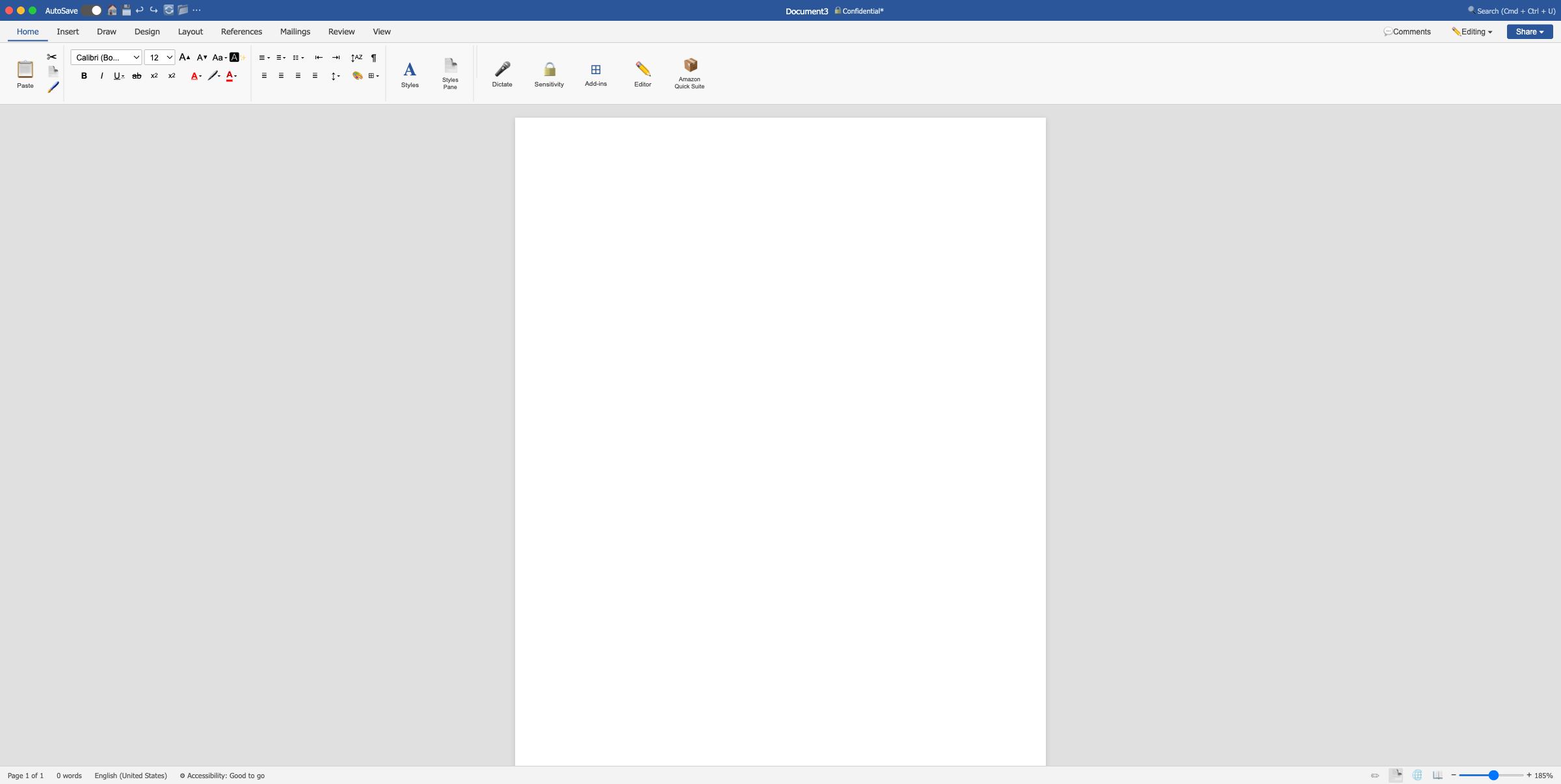1561x784 pixels.
Task: Open the References ribbon tab
Action: (x=241, y=31)
